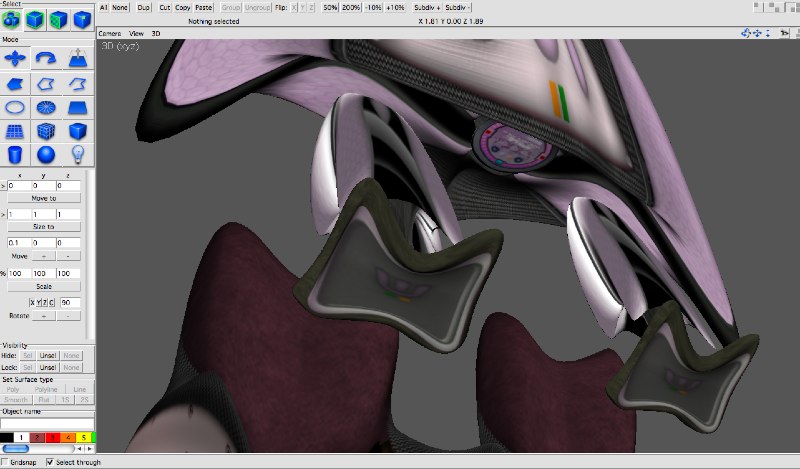The width and height of the screenshot is (800, 469).
Task: Open the Camera menu
Action: tap(110, 33)
